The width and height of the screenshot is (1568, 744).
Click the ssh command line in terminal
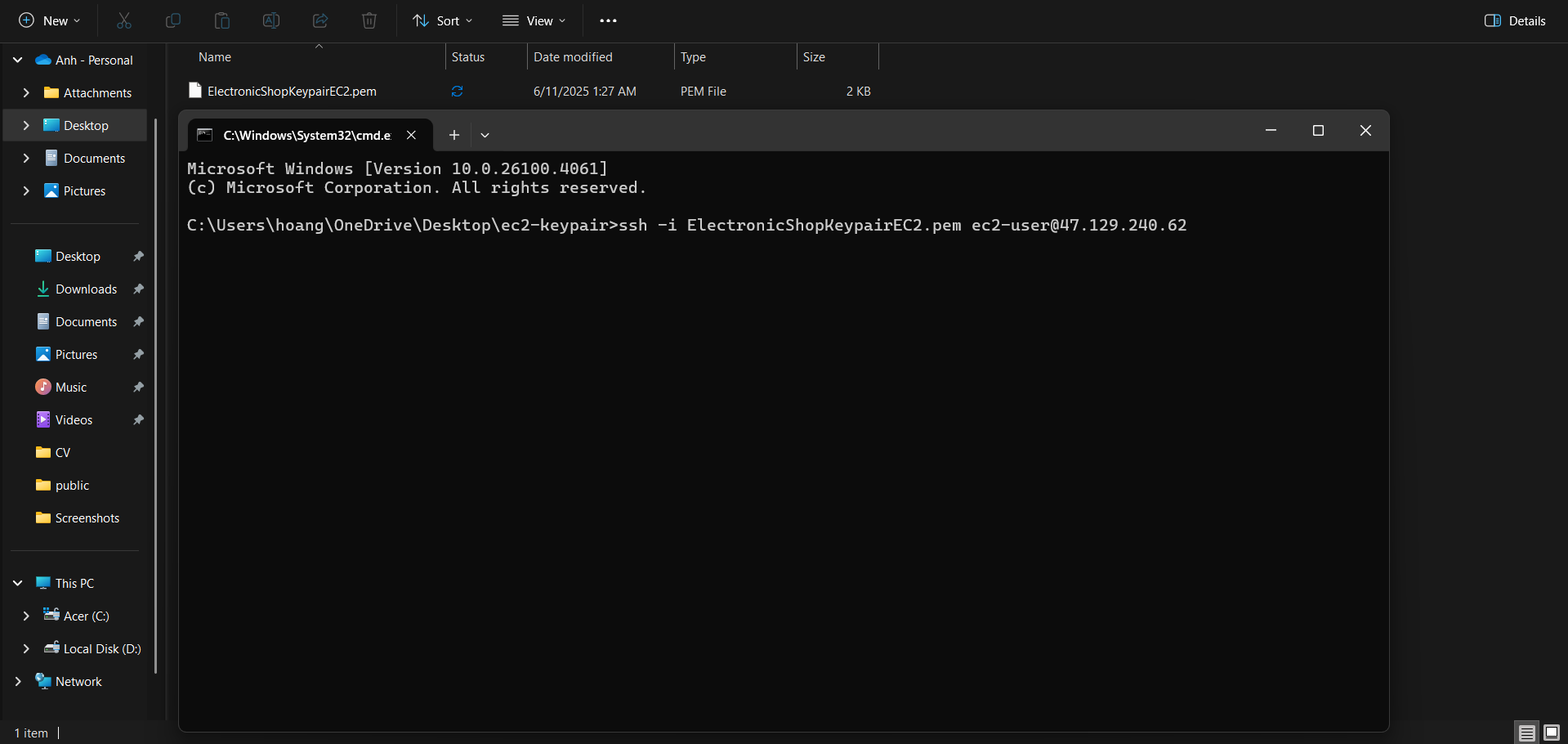tap(686, 225)
